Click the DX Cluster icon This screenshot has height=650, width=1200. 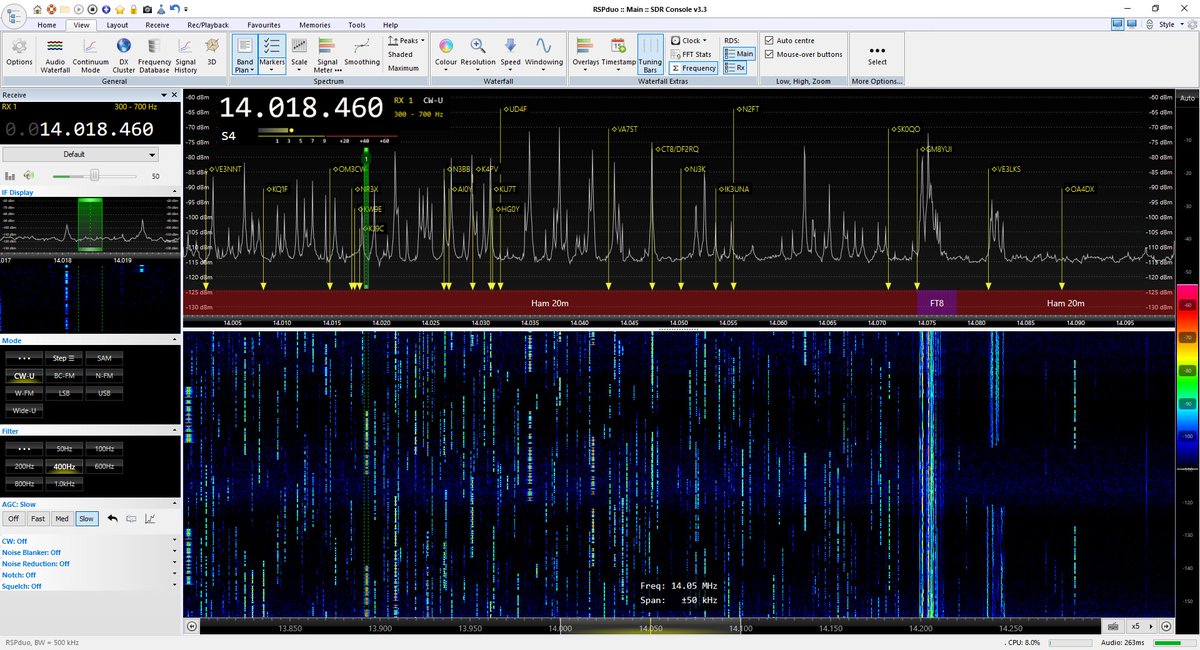123,54
